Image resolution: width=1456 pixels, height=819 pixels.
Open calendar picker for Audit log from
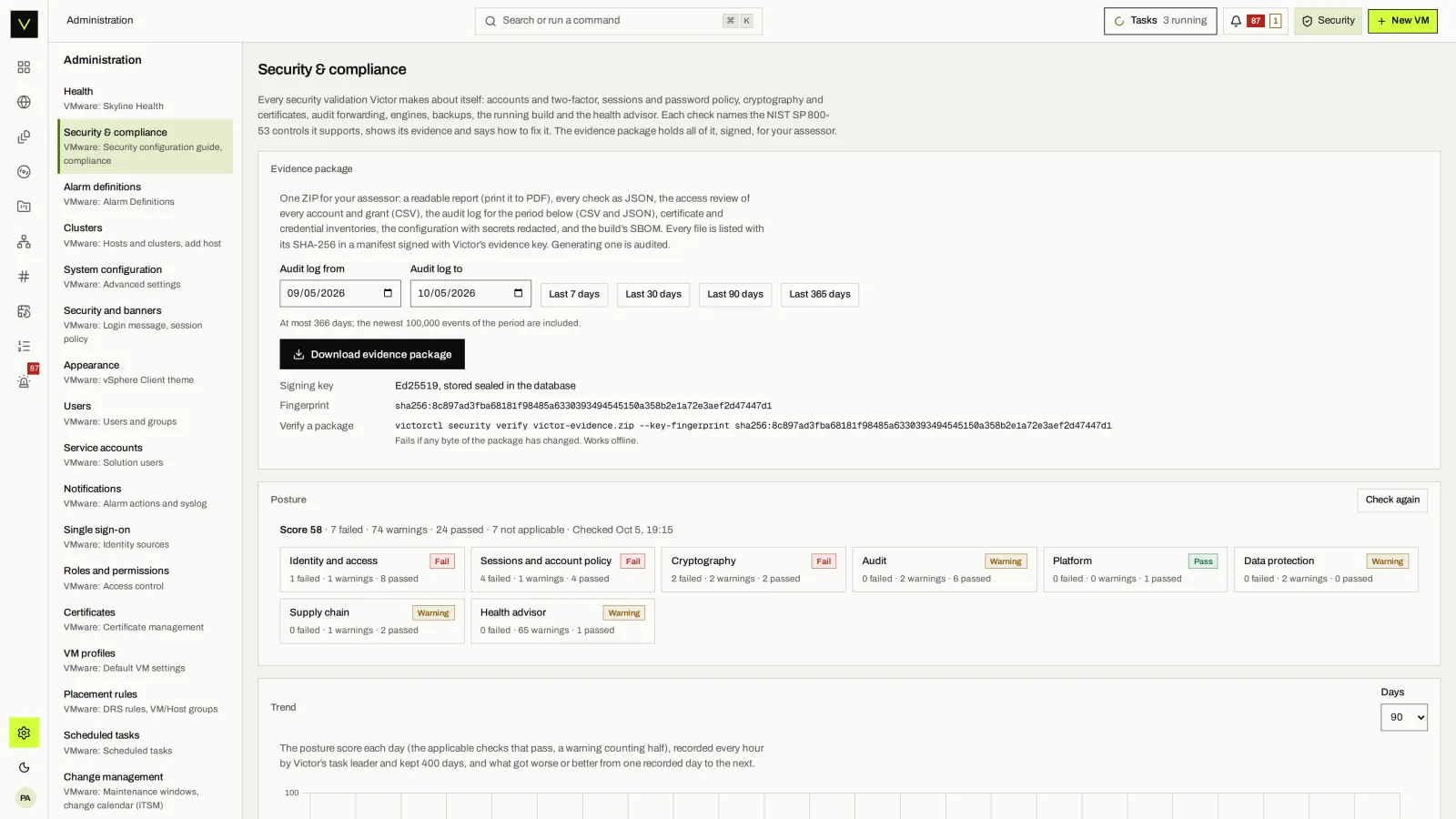coord(388,293)
